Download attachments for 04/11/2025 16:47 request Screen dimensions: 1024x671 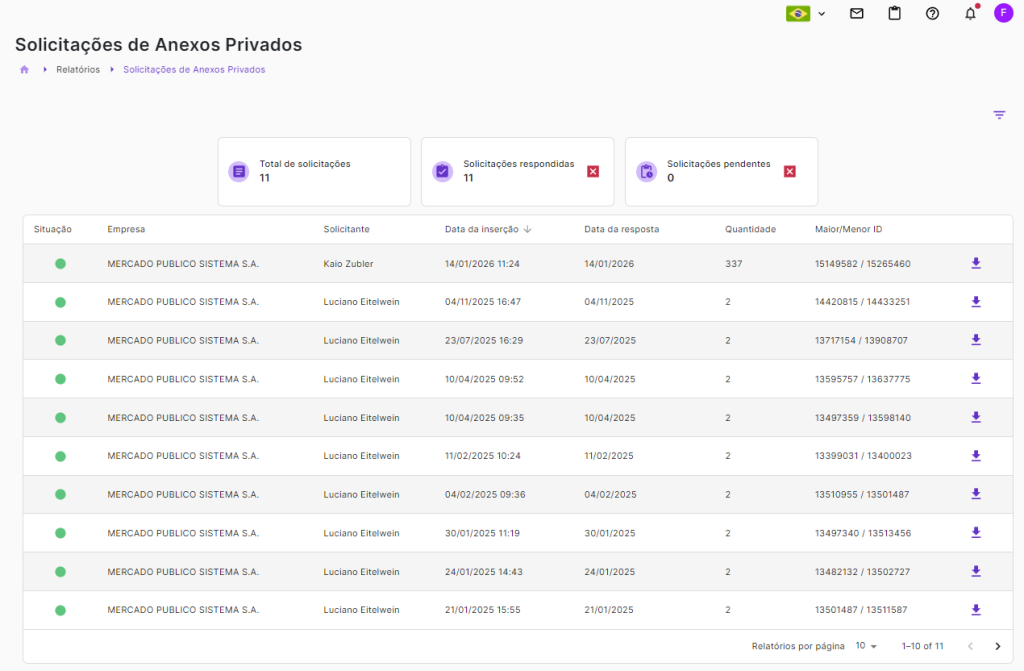[976, 302]
